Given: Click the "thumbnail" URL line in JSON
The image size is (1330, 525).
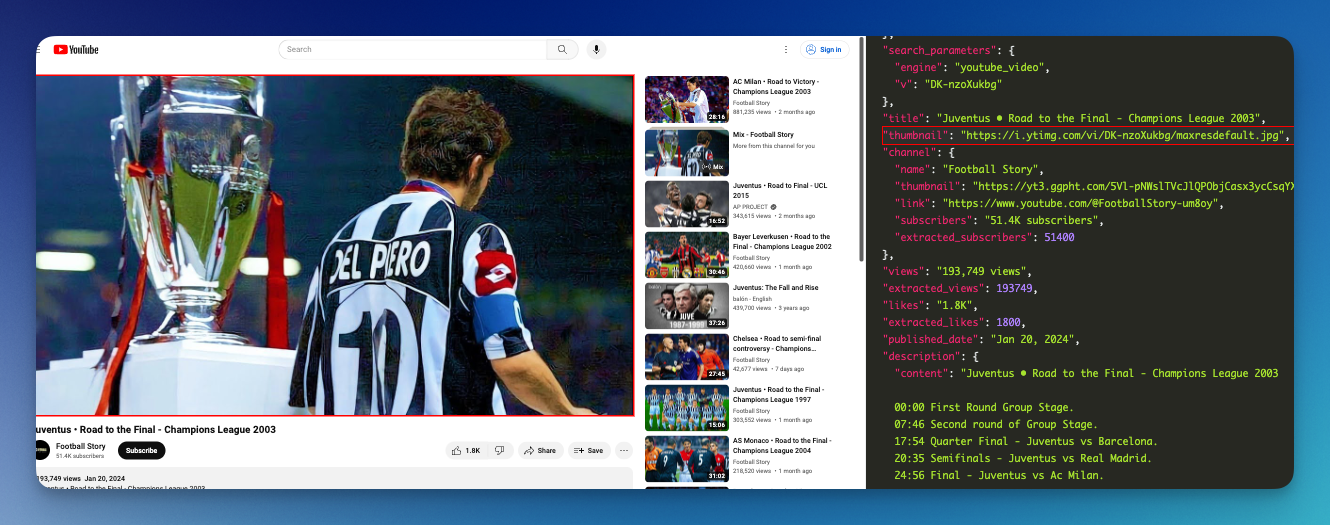Looking at the screenshot, I should click(x=1087, y=136).
